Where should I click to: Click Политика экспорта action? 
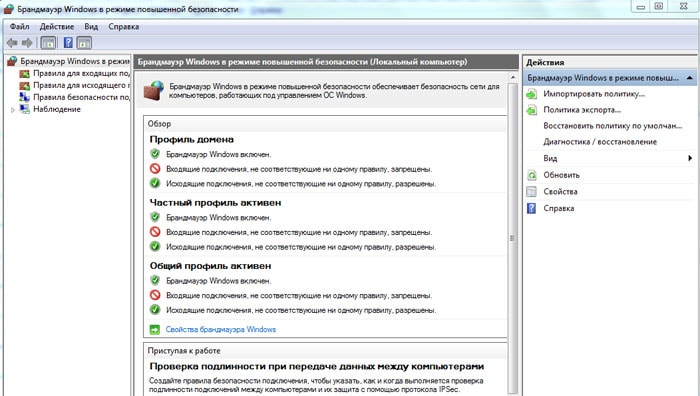click(x=582, y=110)
